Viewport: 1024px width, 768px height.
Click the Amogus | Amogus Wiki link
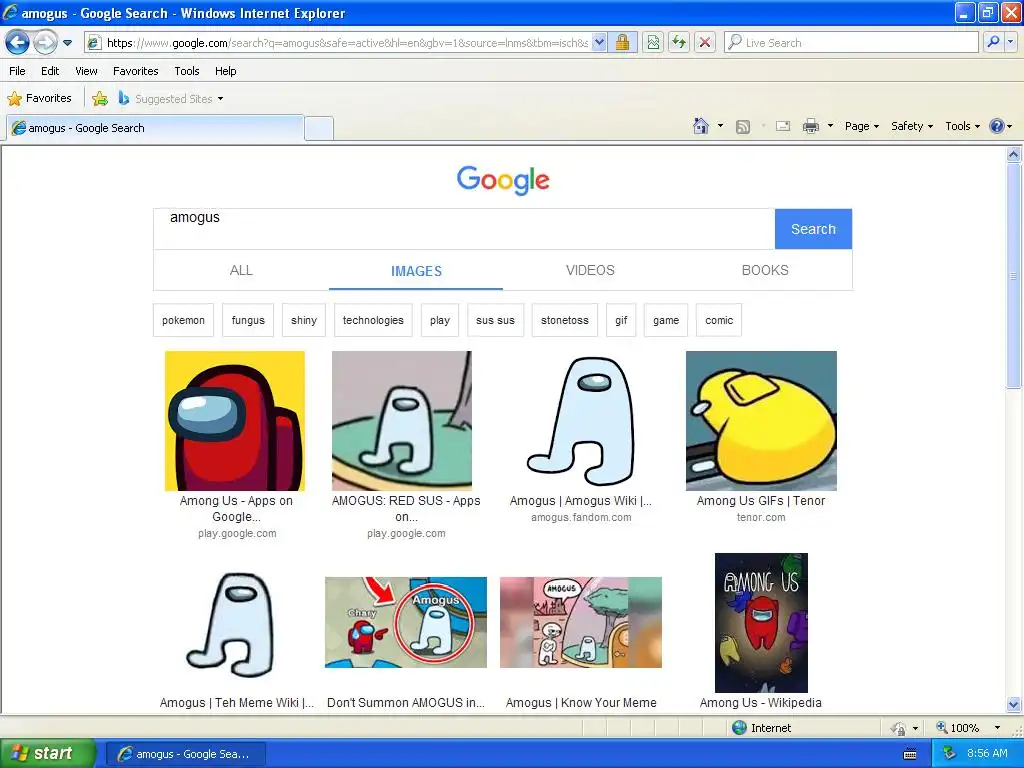coord(581,501)
